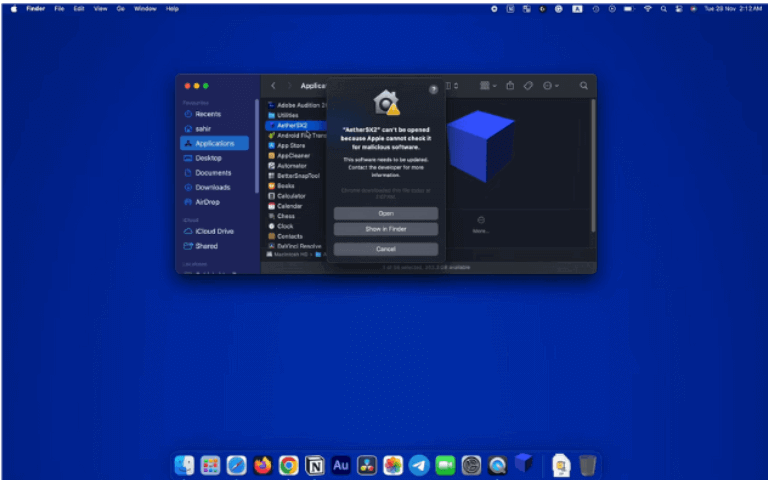Open Photos from the Dock

point(393,465)
